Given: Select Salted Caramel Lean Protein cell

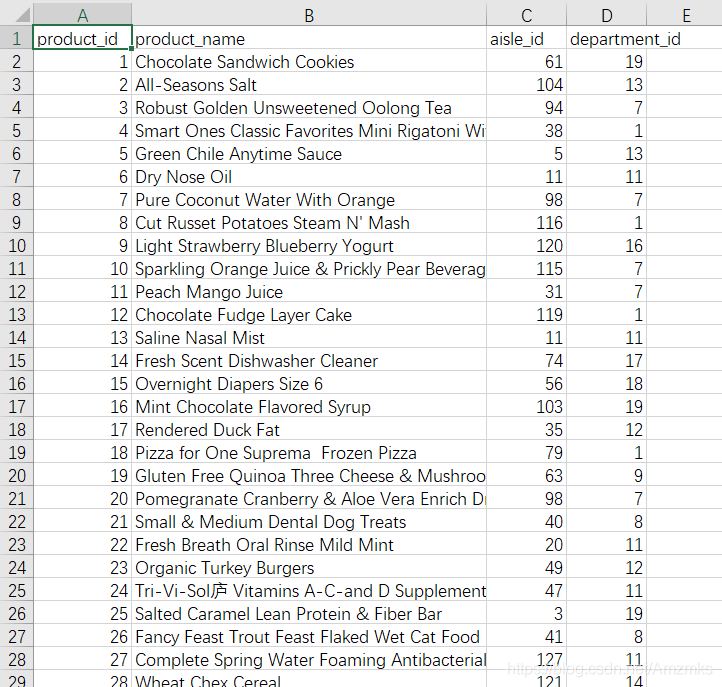Looking at the screenshot, I should 309,613.
